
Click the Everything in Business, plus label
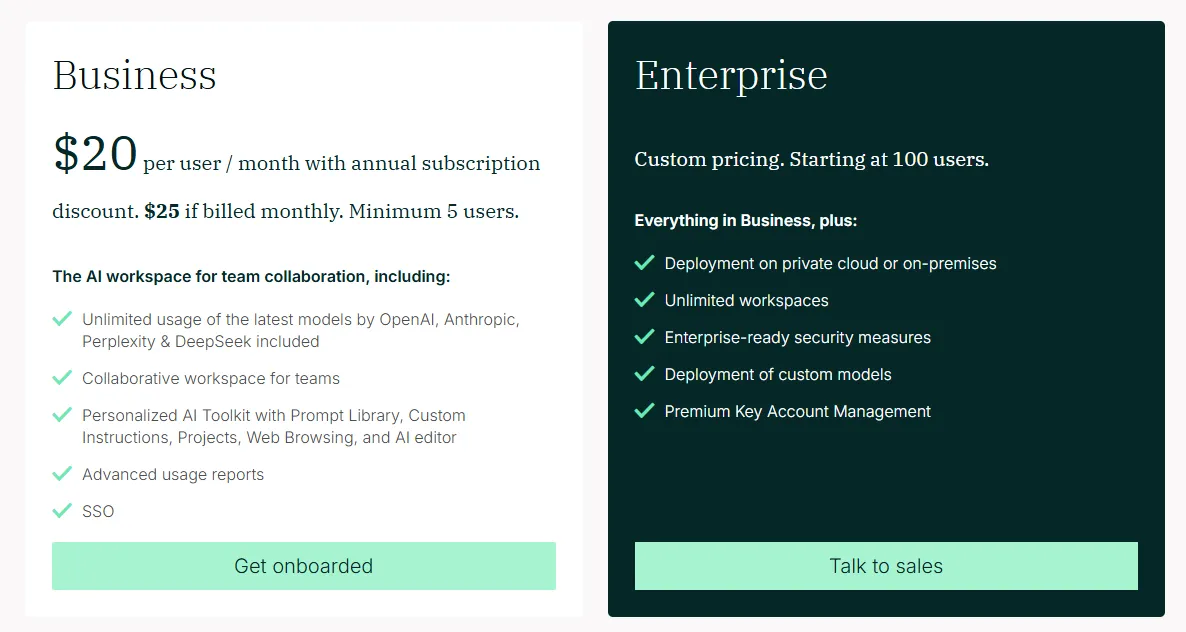coord(746,221)
